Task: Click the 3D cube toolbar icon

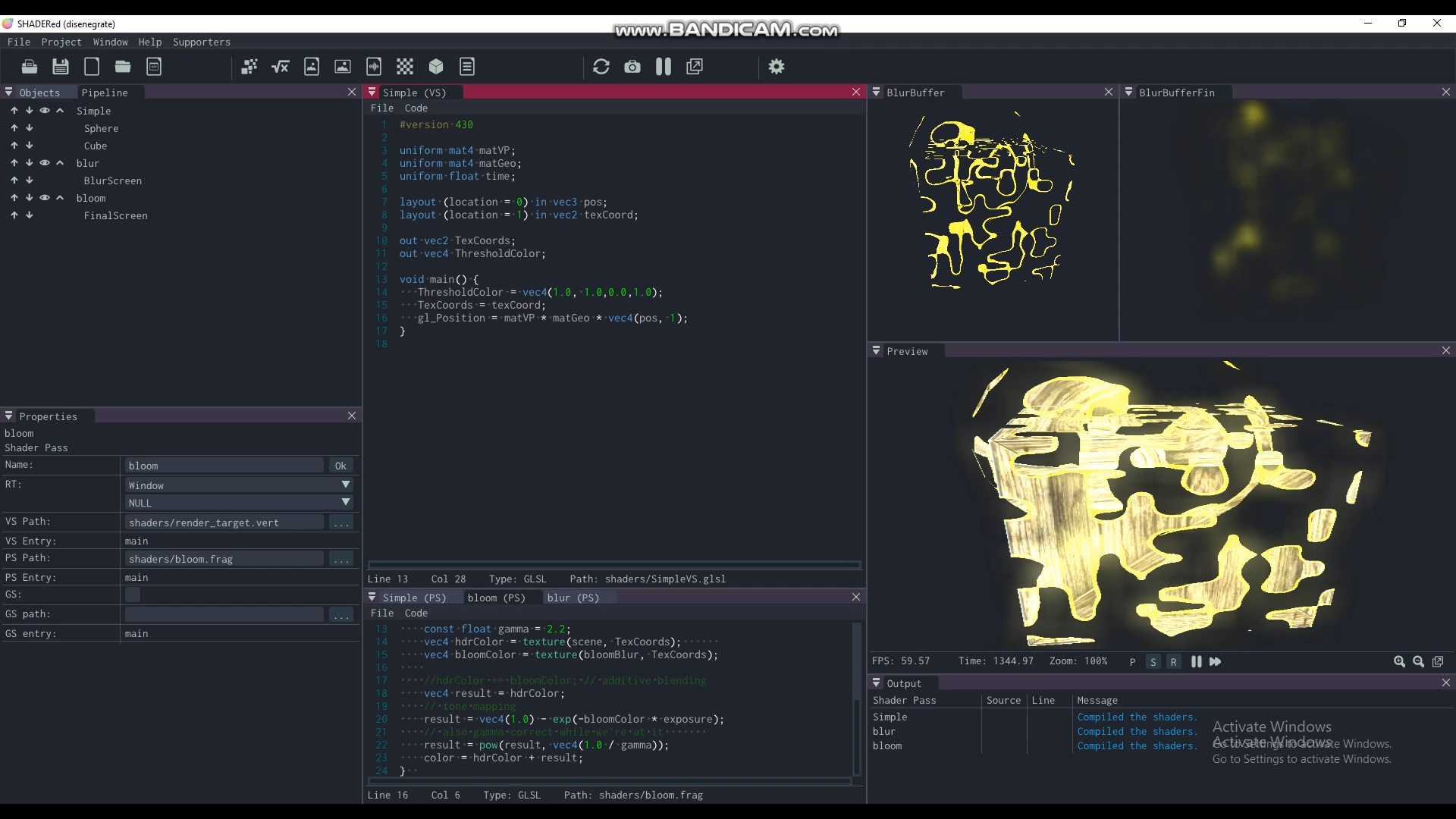Action: pos(436,67)
